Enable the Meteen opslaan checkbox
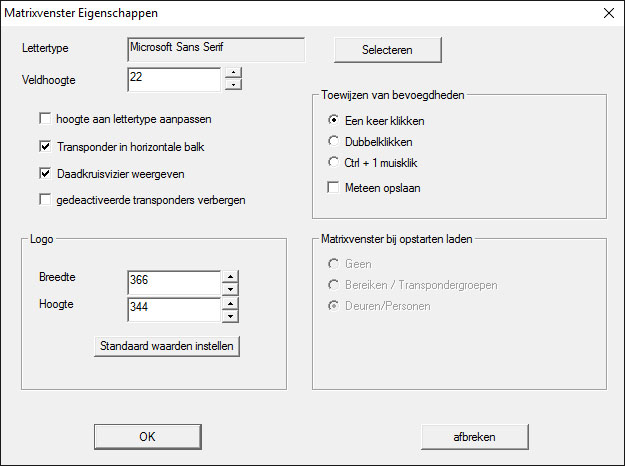The height and width of the screenshot is (466, 625). pyautogui.click(x=334, y=187)
